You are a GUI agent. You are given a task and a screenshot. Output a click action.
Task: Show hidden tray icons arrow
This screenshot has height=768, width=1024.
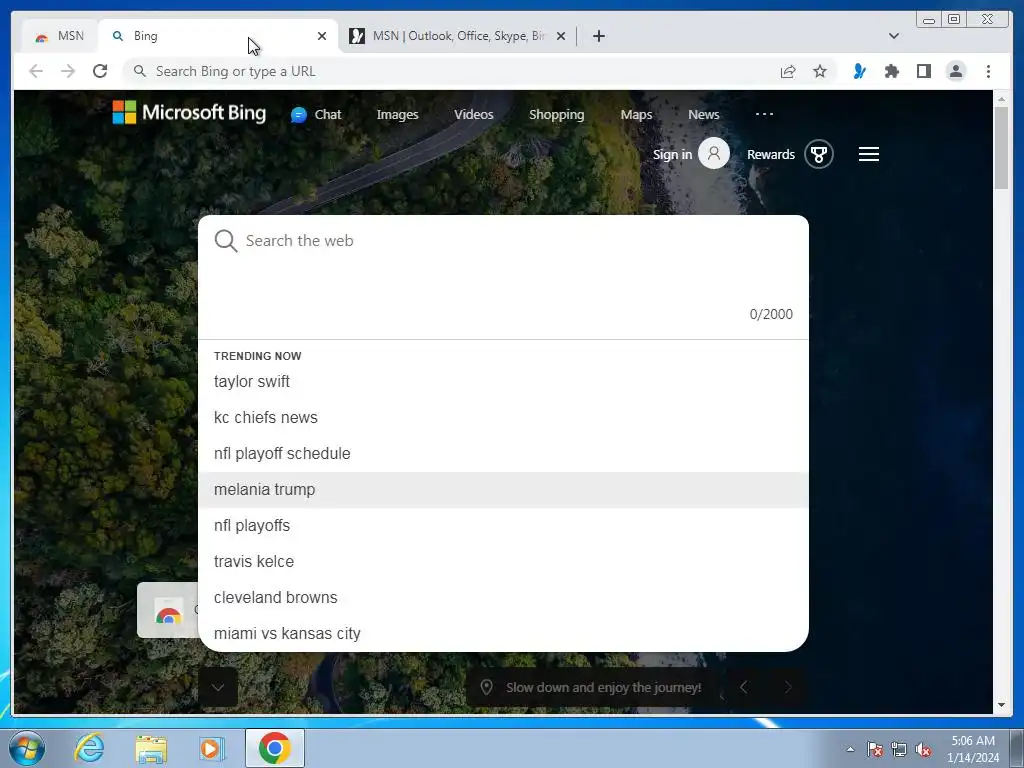850,749
